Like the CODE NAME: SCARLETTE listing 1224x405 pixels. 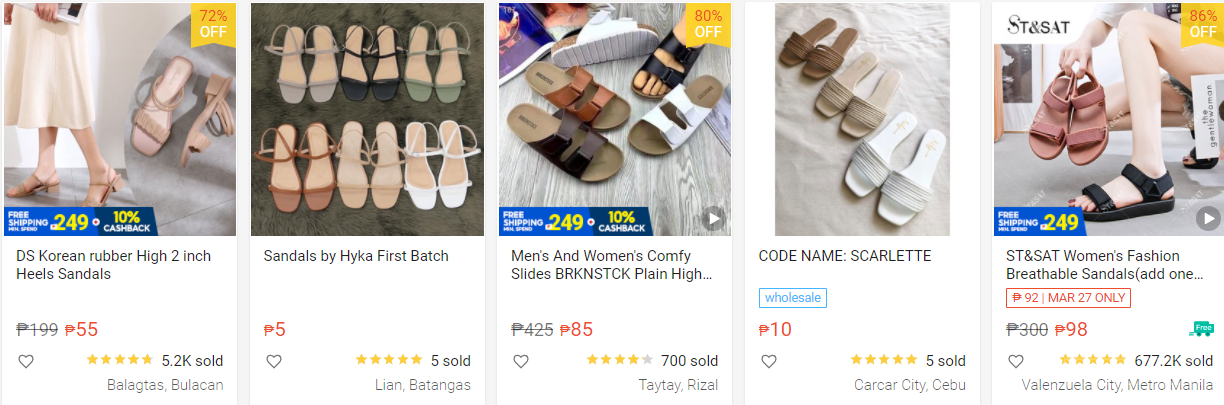768,361
